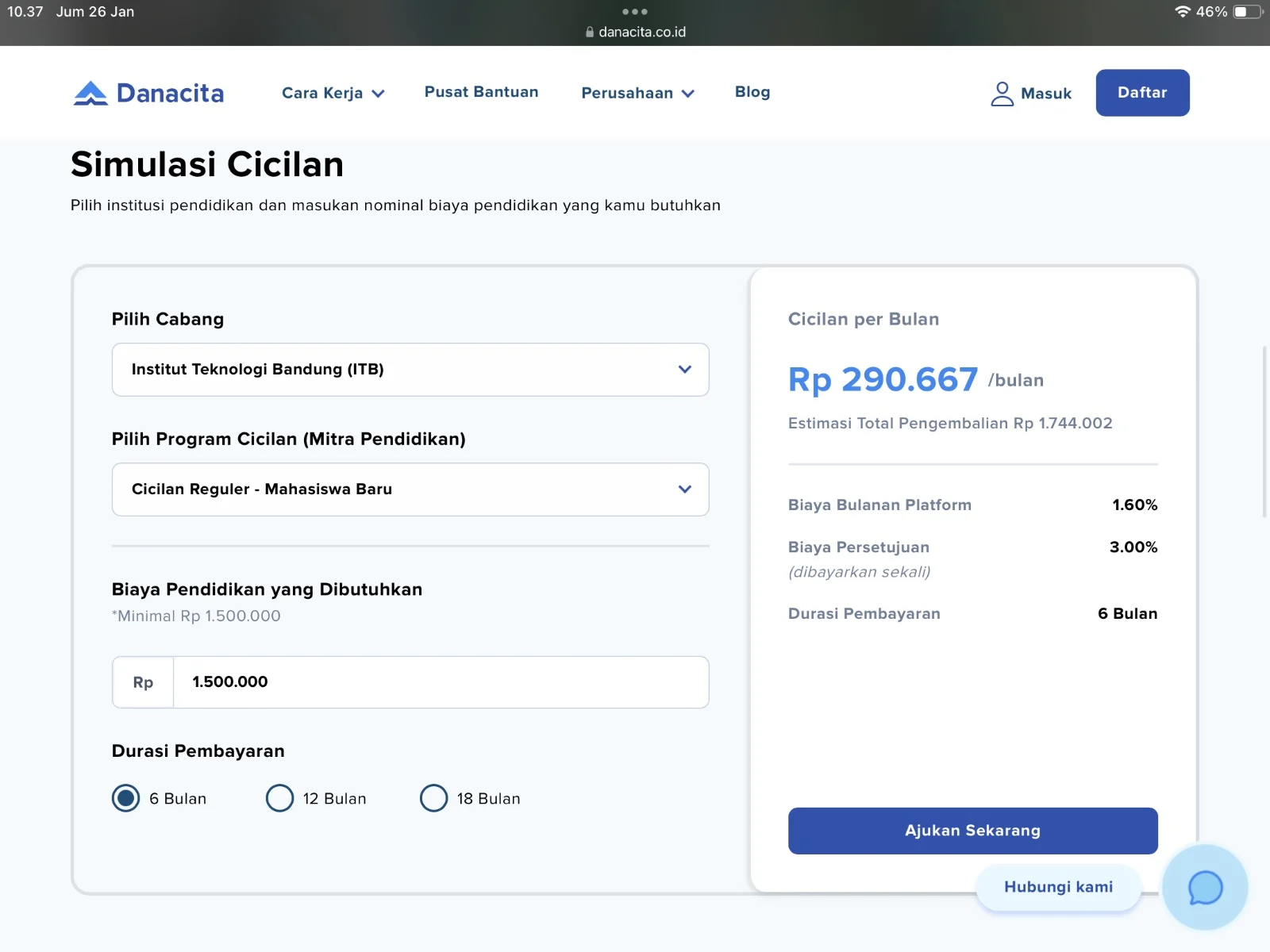Viewport: 1270px width, 952px height.
Task: Open the Pusat Bantuan menu item
Action: coord(481,92)
